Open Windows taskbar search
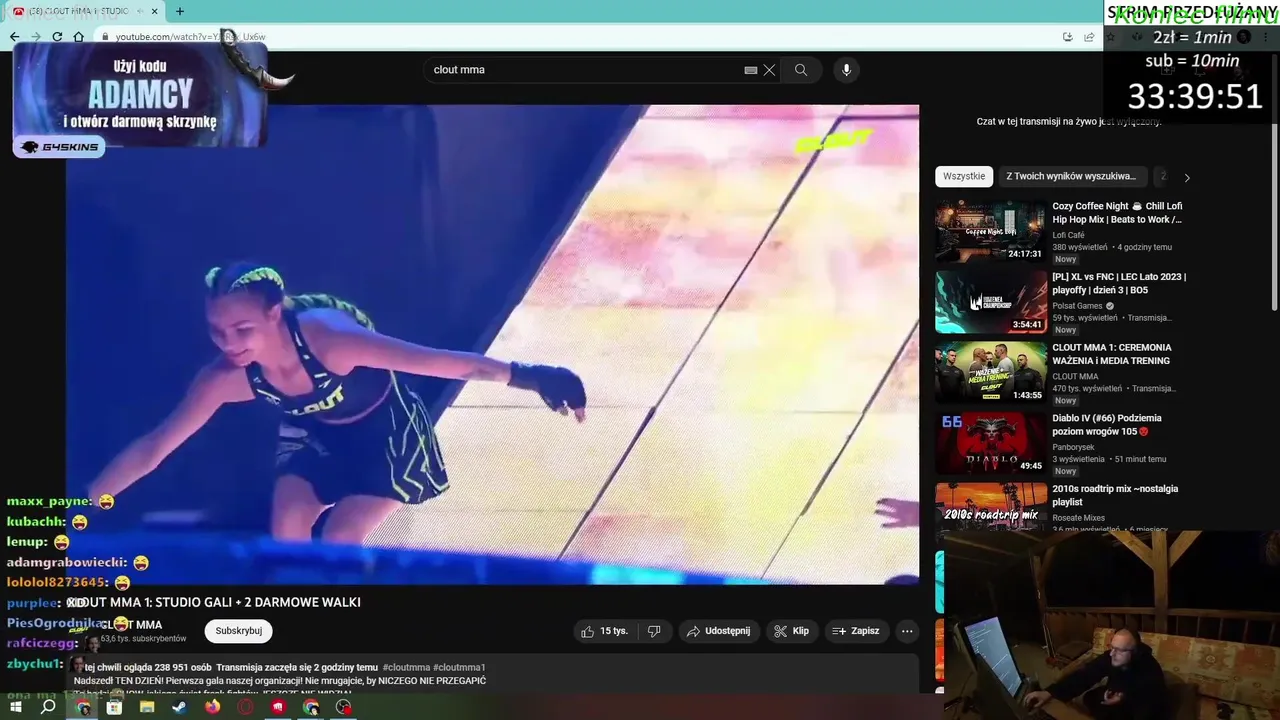 coord(48,707)
